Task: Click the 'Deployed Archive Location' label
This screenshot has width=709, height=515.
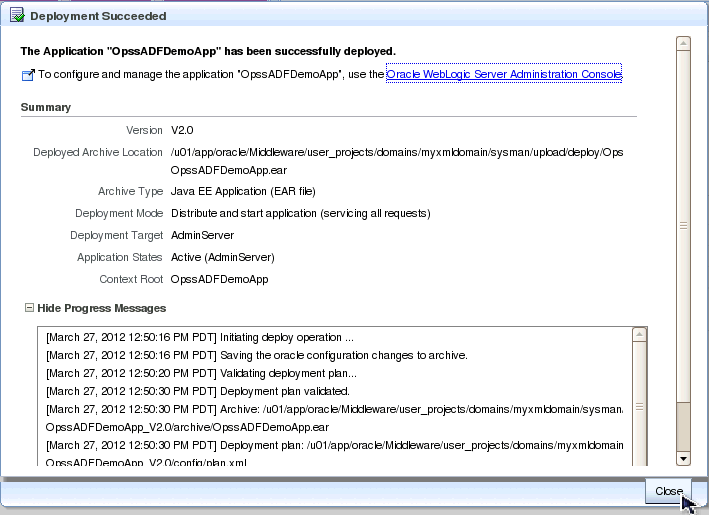Action: tap(98, 152)
